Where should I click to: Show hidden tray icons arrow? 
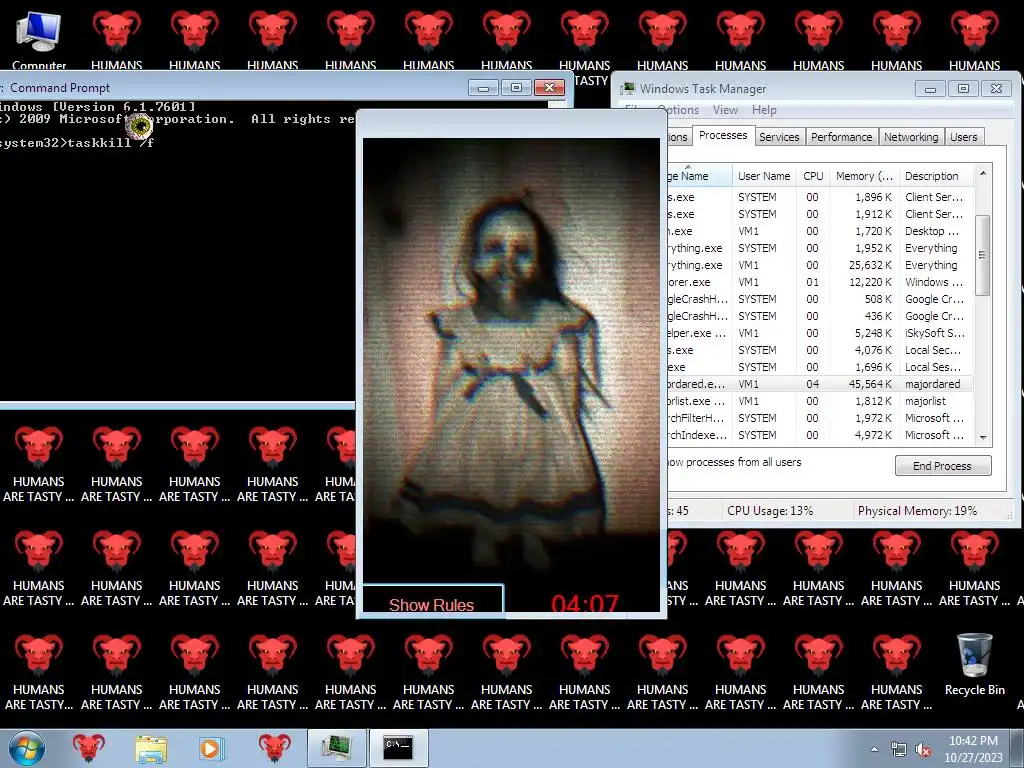874,749
